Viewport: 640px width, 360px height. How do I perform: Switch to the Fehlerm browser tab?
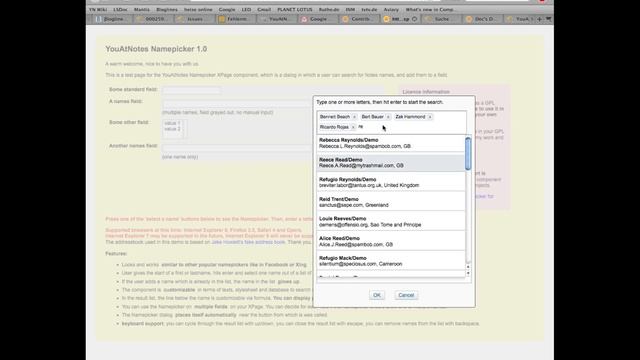235,19
